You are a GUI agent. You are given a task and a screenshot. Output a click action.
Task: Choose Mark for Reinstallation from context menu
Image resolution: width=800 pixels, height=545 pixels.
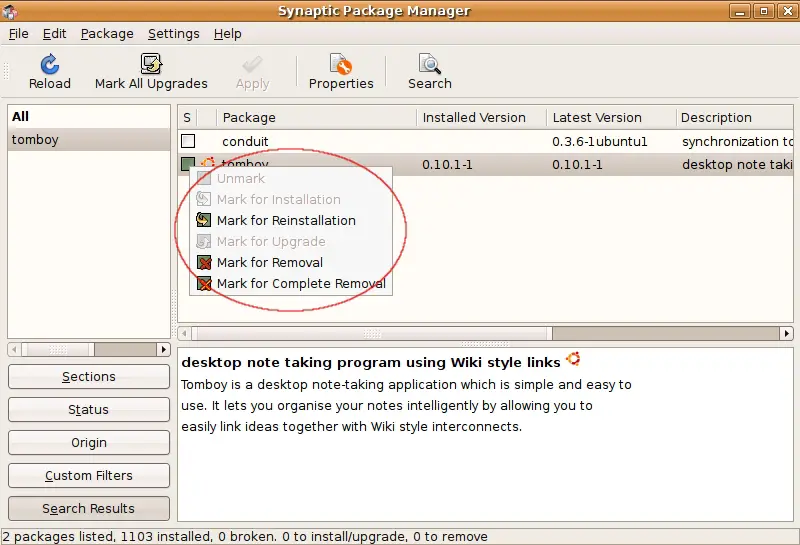[x=291, y=220]
